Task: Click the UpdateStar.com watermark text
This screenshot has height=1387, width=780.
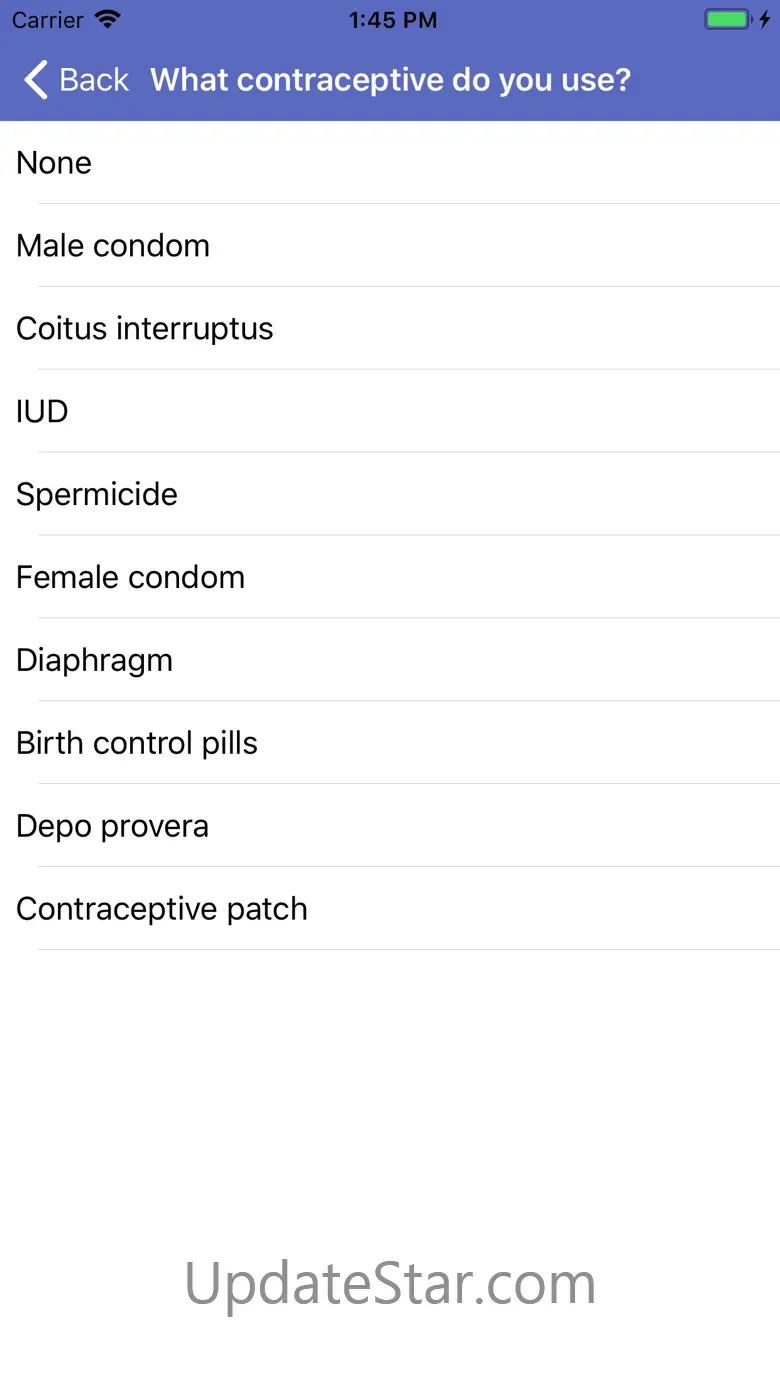Action: (390, 1283)
